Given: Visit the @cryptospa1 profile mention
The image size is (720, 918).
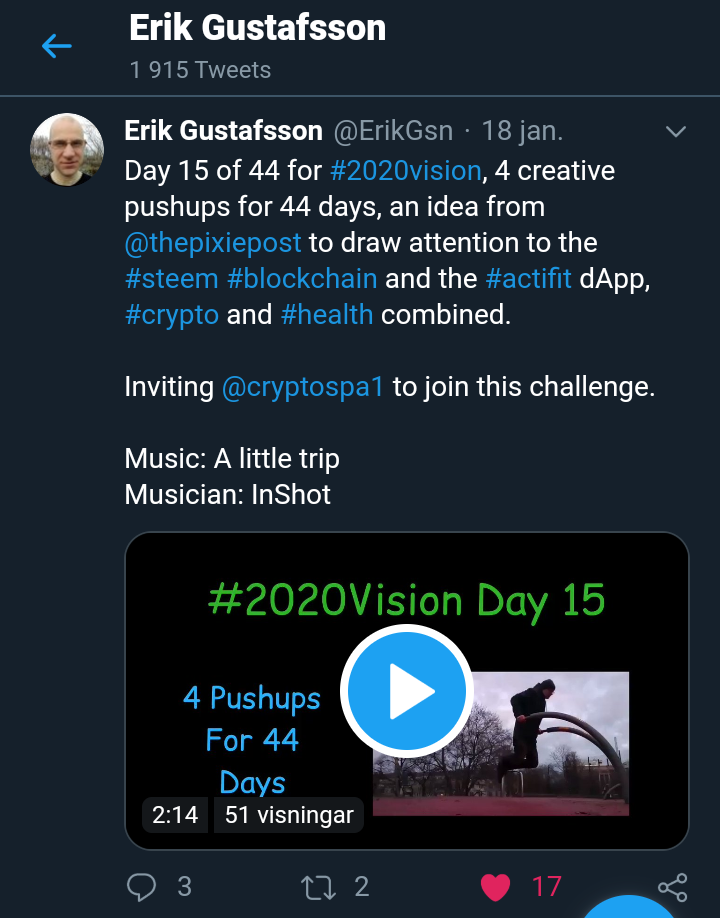Looking at the screenshot, I should (x=303, y=387).
